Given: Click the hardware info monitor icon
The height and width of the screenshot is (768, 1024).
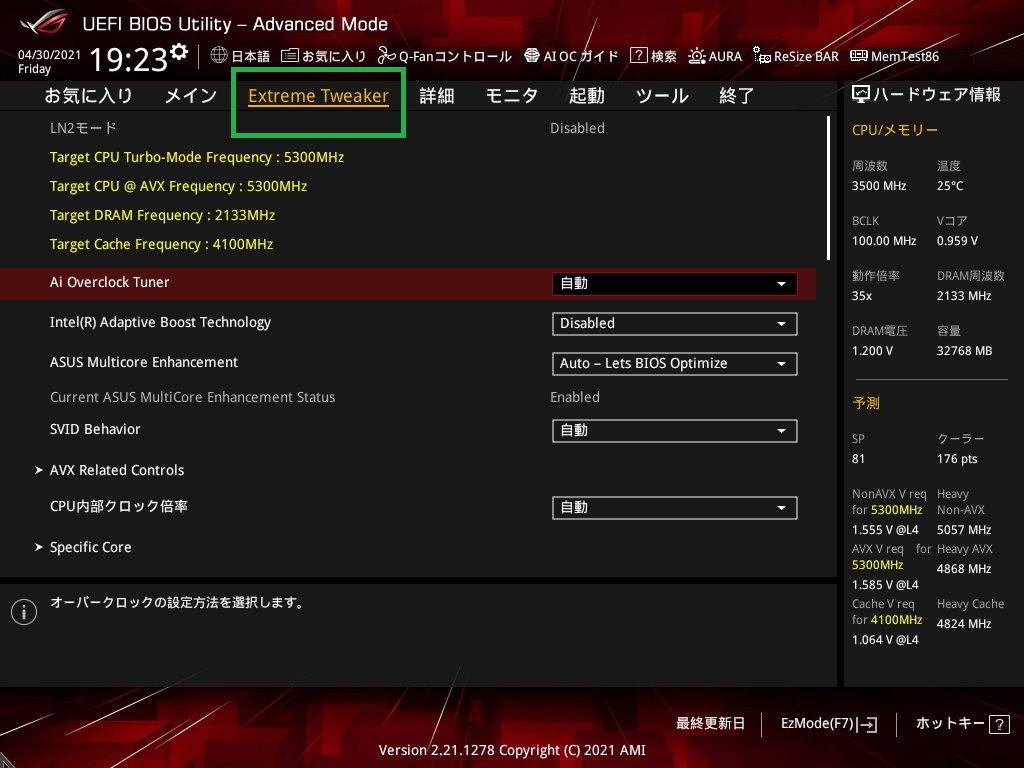Looking at the screenshot, I should (861, 95).
